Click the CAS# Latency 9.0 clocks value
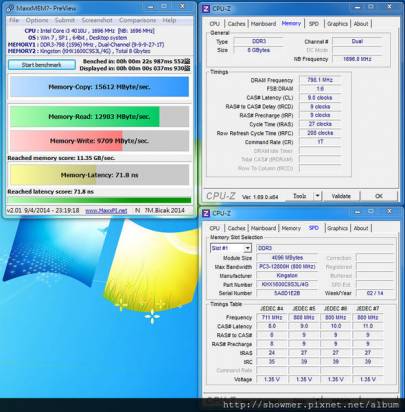405x412 pixels. click(320, 98)
